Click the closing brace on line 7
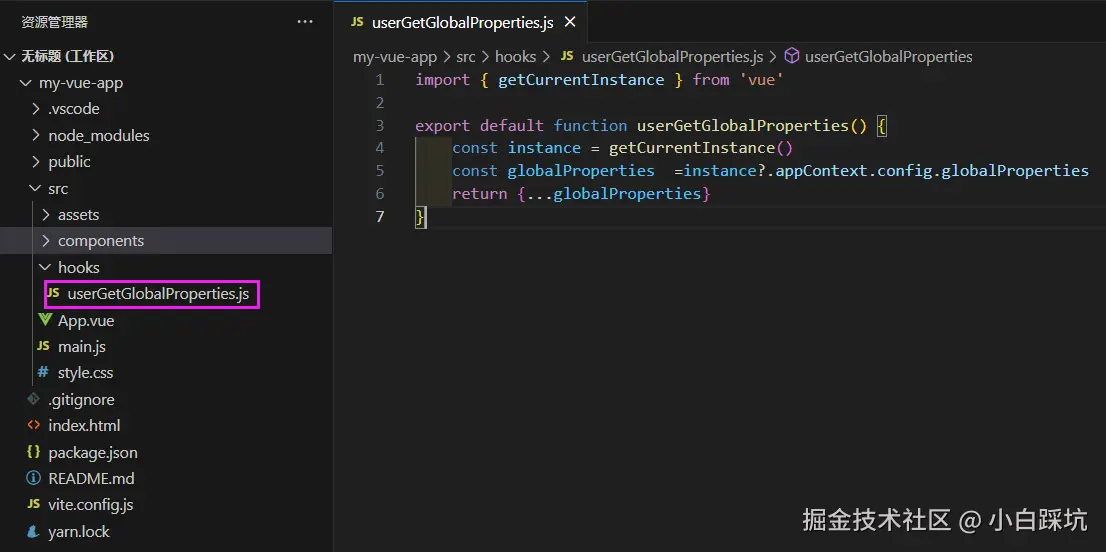The height and width of the screenshot is (552, 1106). pos(420,216)
